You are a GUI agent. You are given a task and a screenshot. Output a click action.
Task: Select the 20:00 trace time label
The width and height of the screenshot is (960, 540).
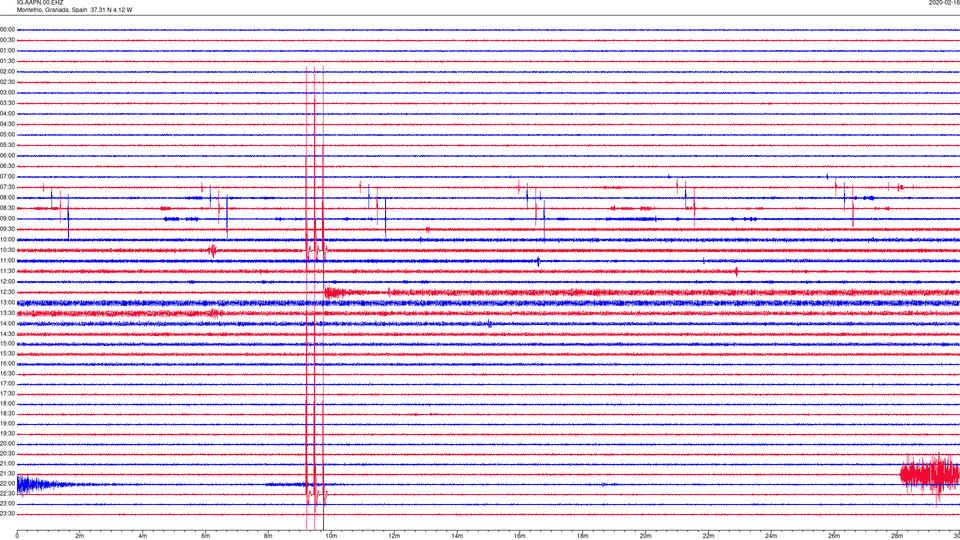coord(7,444)
